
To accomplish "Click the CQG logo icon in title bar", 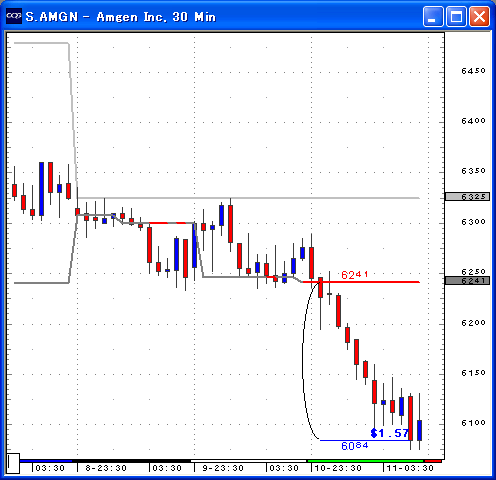I will point(14,16).
